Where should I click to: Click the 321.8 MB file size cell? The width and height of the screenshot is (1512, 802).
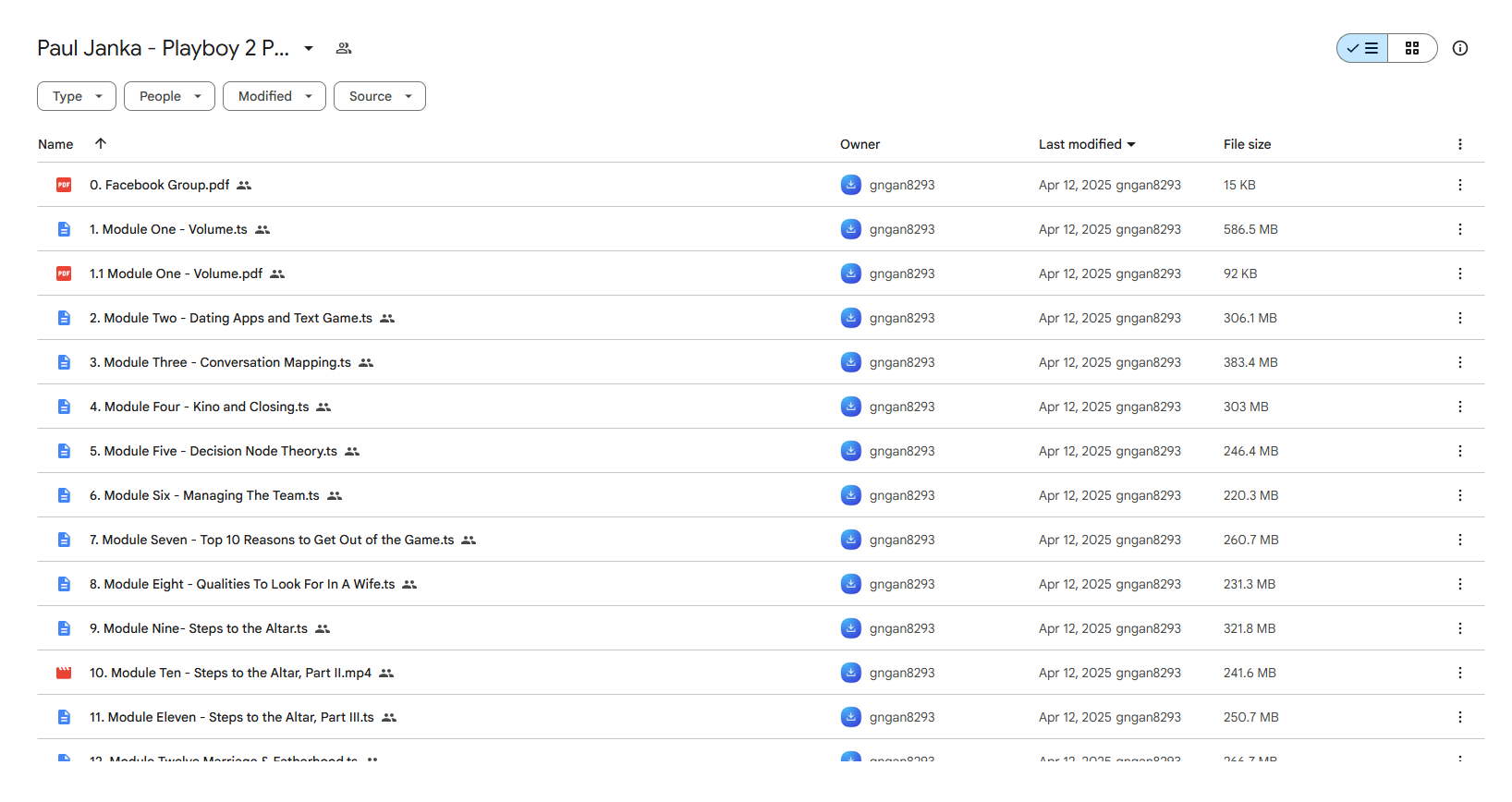1250,628
